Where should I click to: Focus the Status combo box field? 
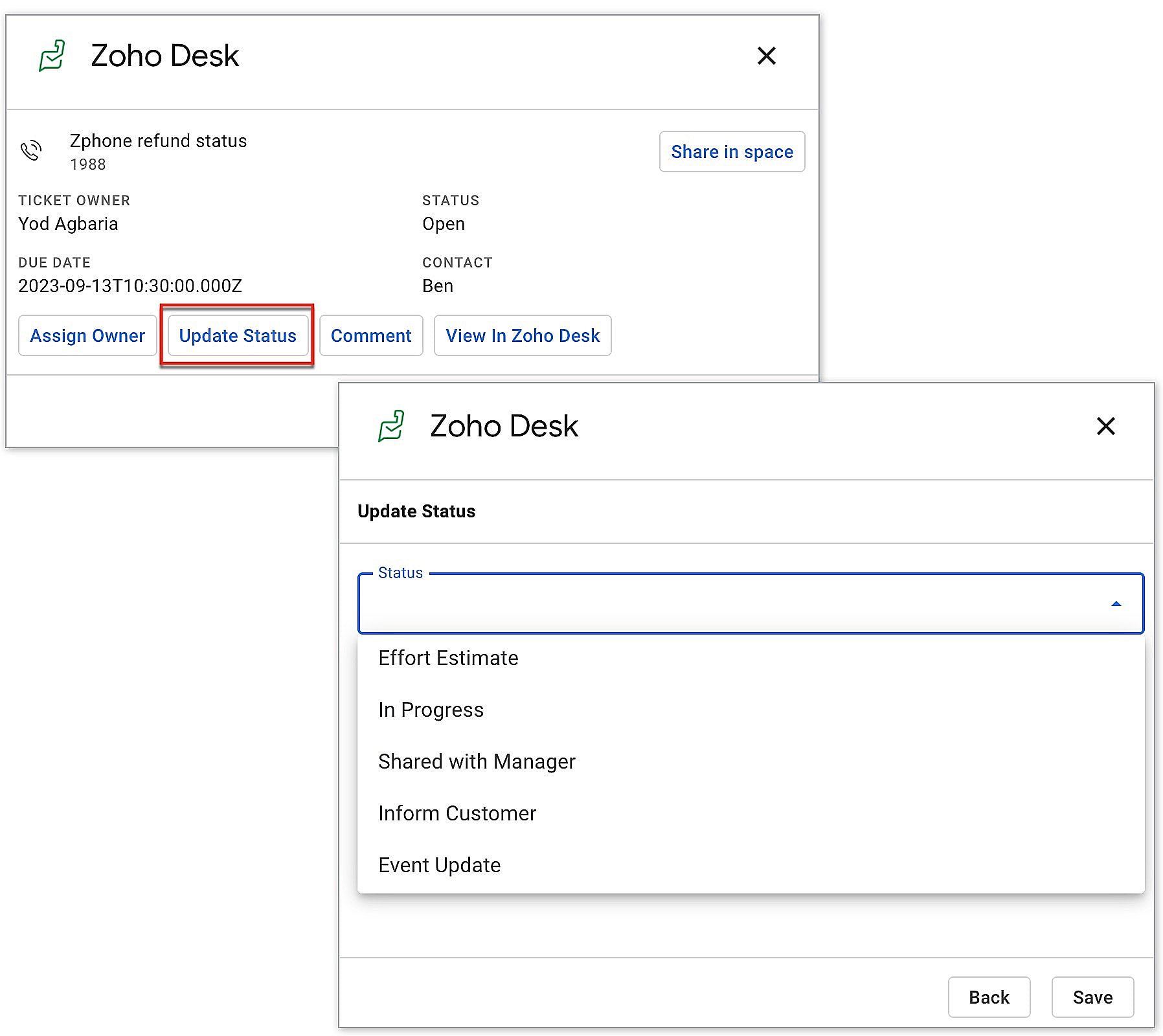pyautogui.click(x=751, y=603)
